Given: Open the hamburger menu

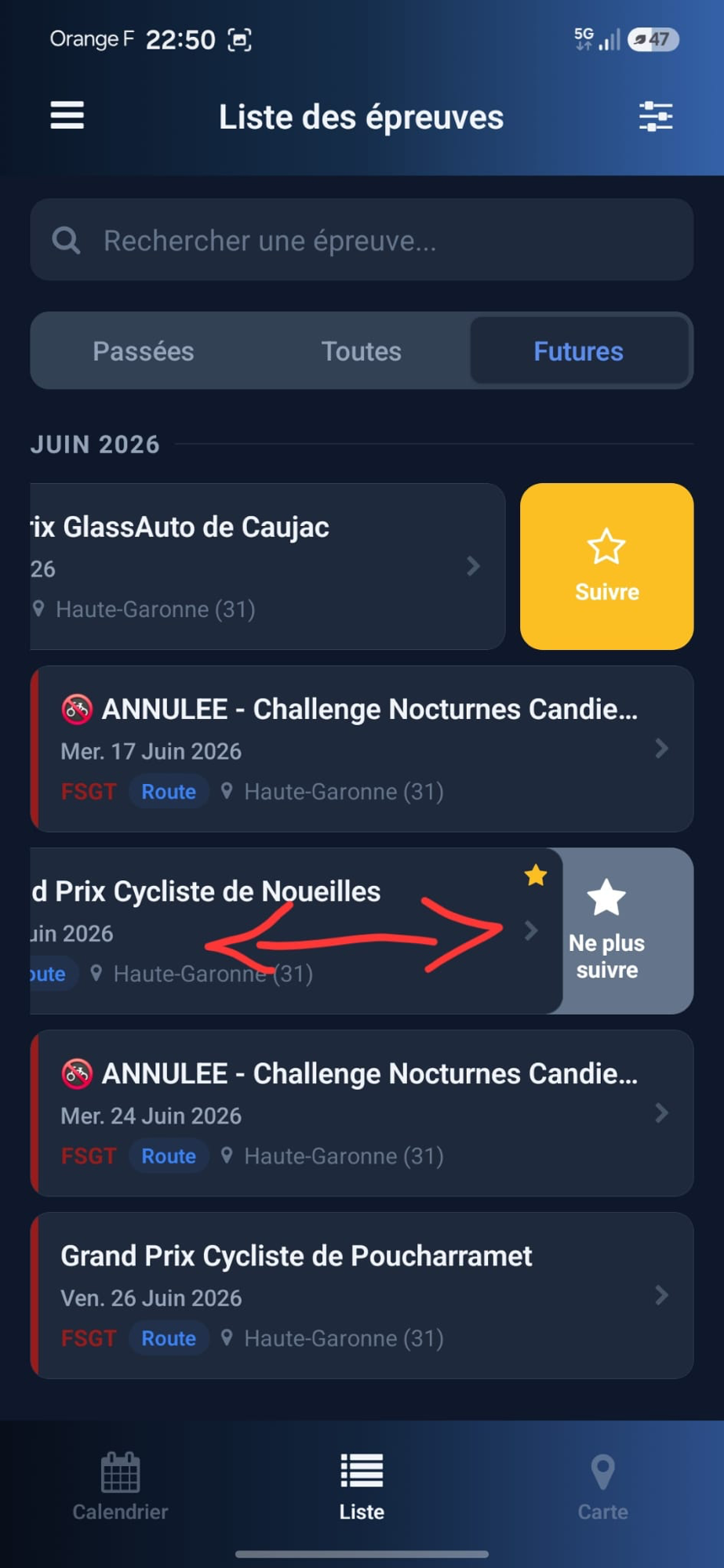Looking at the screenshot, I should click(67, 115).
